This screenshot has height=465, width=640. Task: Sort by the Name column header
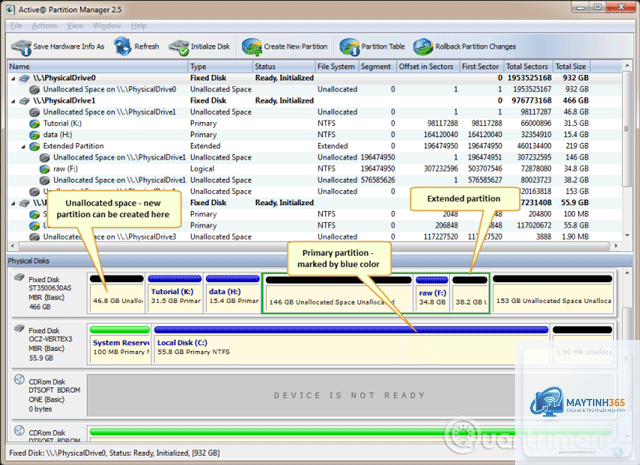(x=98, y=66)
